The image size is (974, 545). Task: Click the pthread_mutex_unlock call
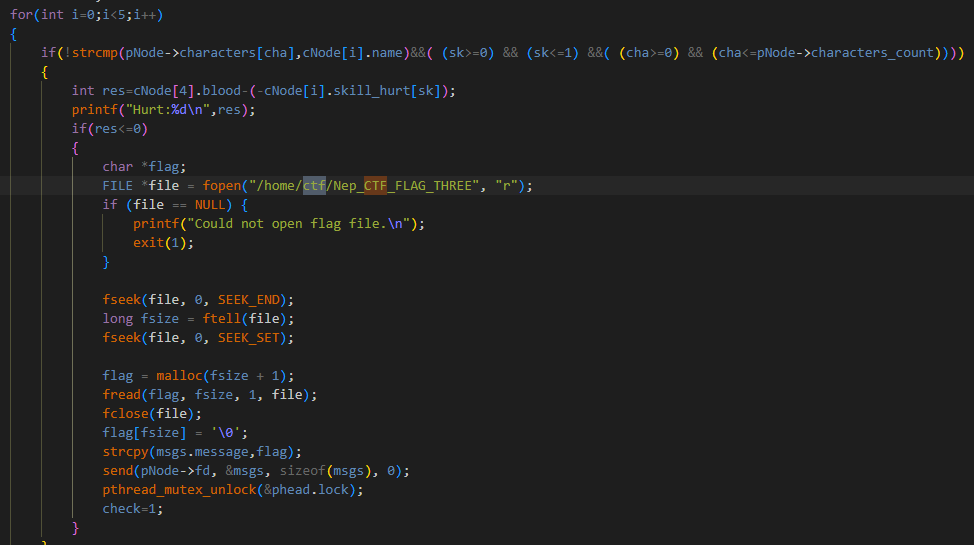coord(176,490)
